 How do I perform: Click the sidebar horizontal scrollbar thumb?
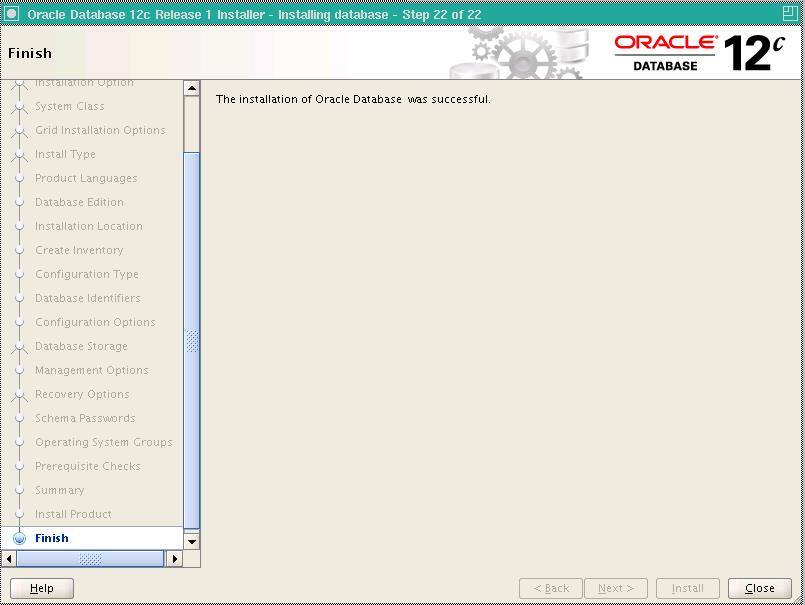point(90,558)
